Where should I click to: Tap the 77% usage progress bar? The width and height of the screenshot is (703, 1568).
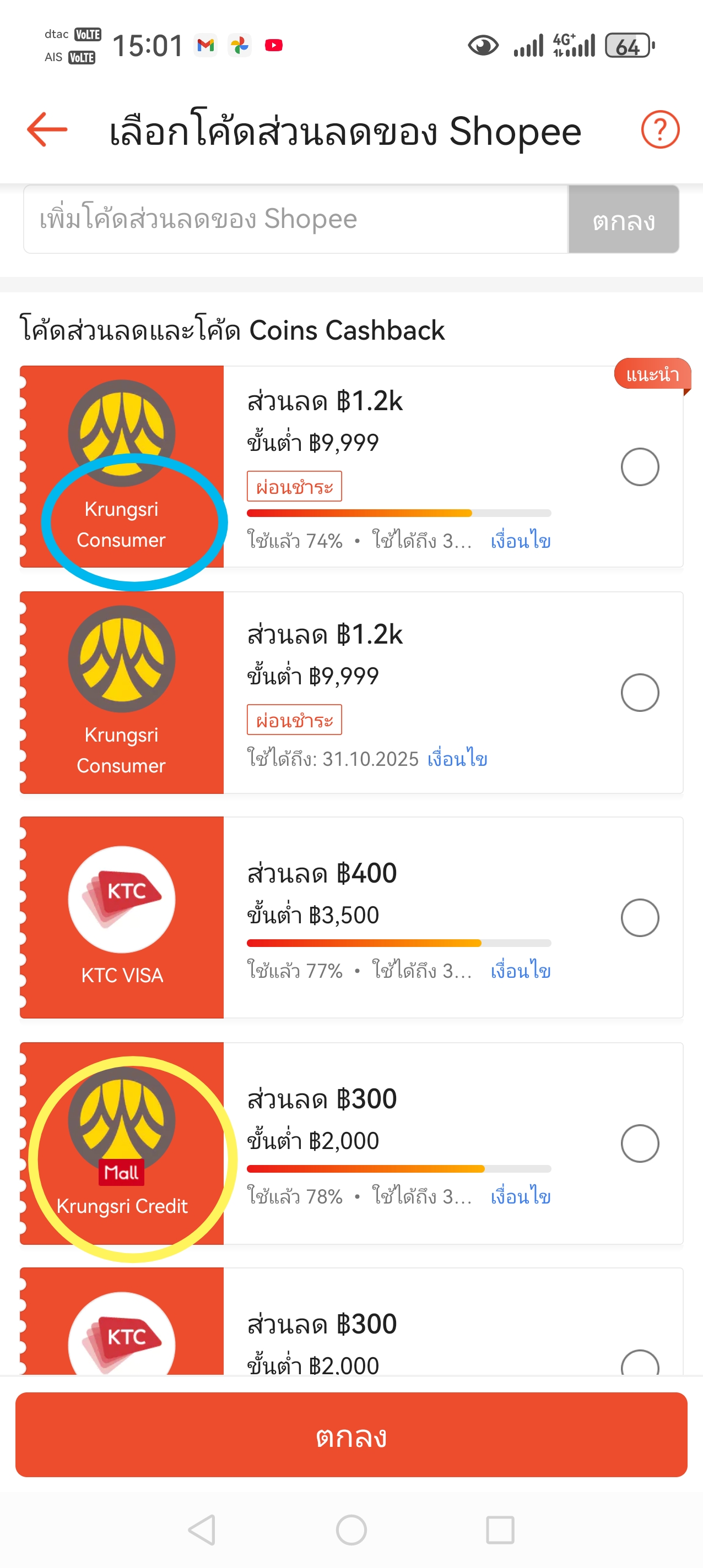click(399, 943)
